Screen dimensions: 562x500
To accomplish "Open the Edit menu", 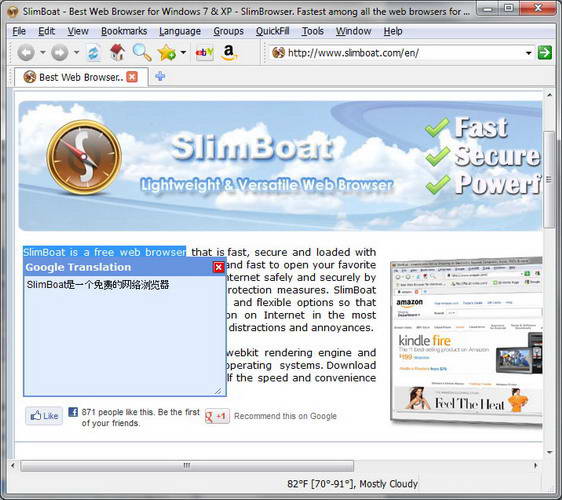I will (x=47, y=31).
